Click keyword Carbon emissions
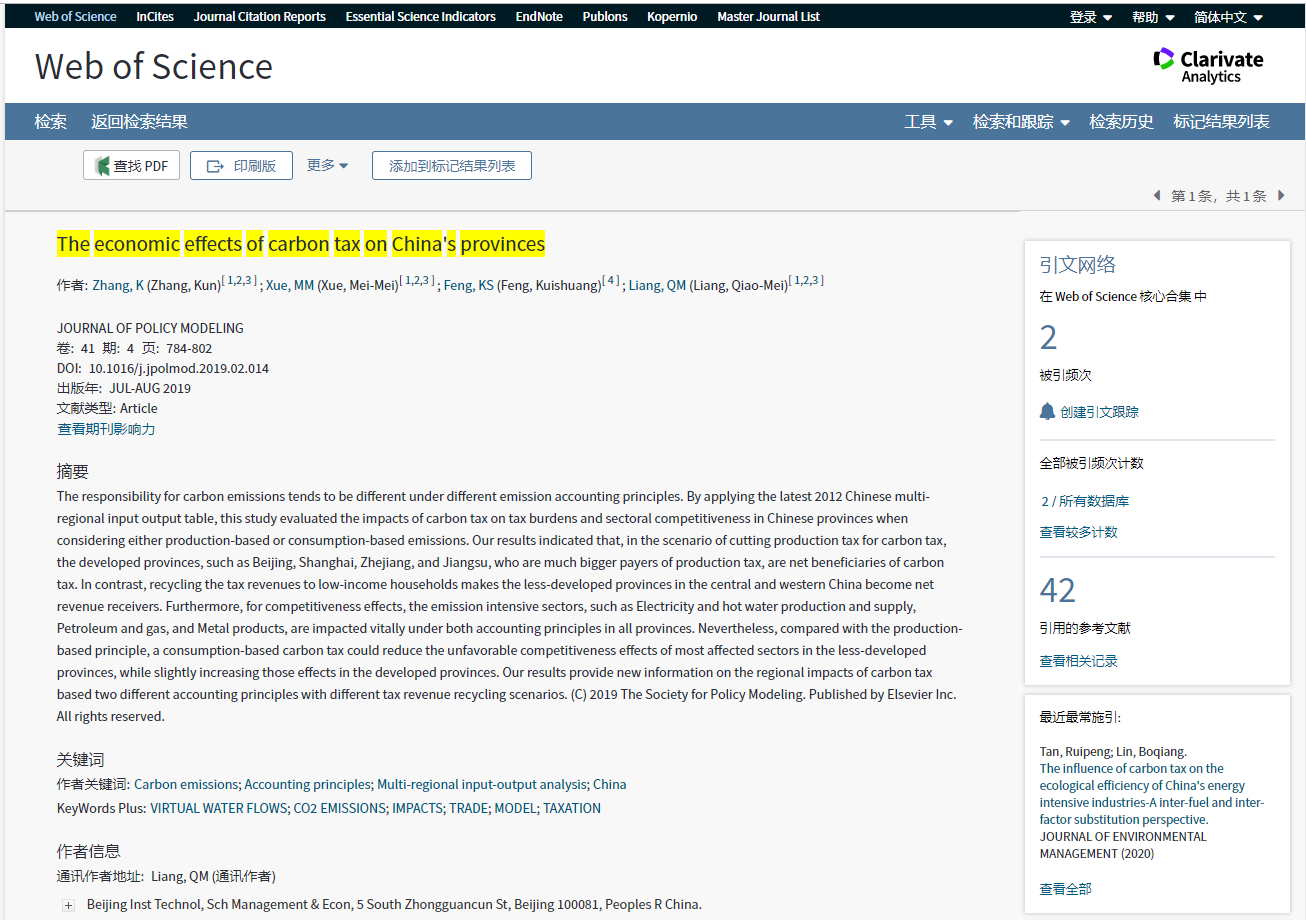The width and height of the screenshot is (1306, 920). pos(186,785)
